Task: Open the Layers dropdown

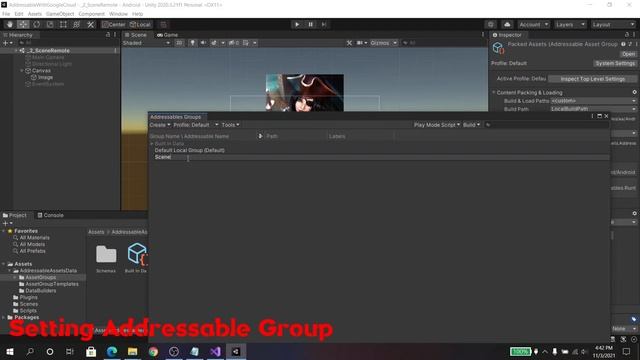Action: point(570,24)
